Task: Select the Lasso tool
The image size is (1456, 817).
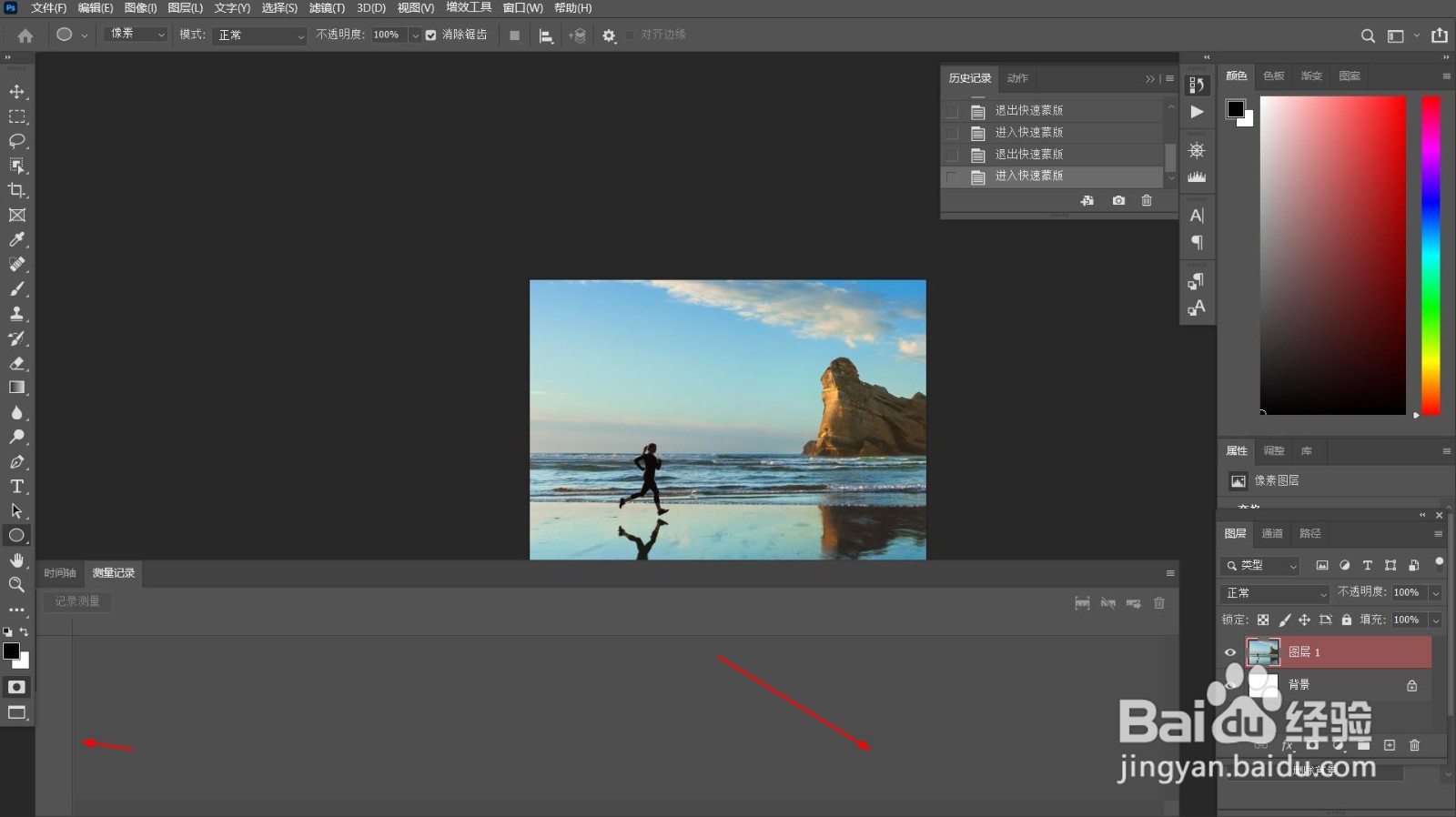Action: pos(16,141)
